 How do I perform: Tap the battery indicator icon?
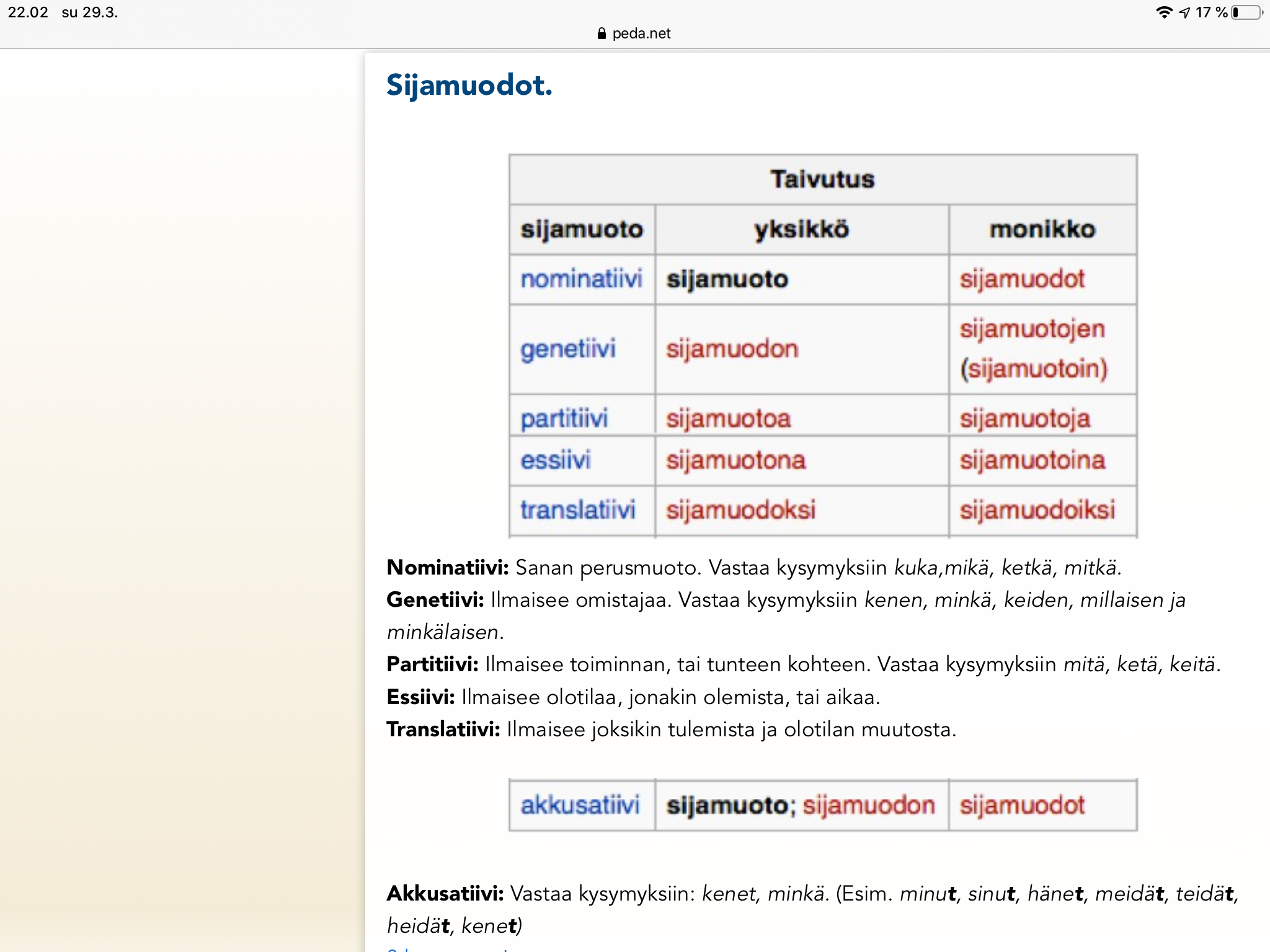coord(1248,12)
